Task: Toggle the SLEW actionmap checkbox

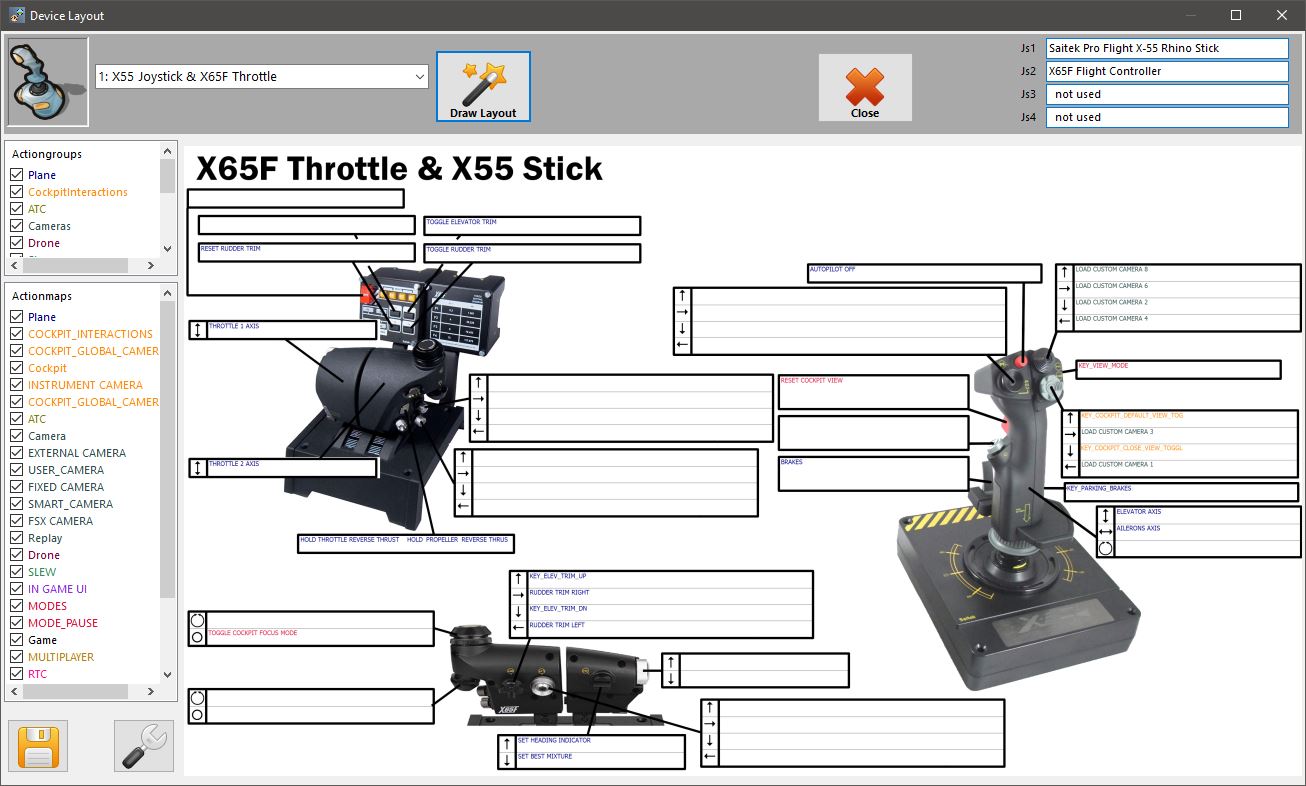Action: [17, 572]
